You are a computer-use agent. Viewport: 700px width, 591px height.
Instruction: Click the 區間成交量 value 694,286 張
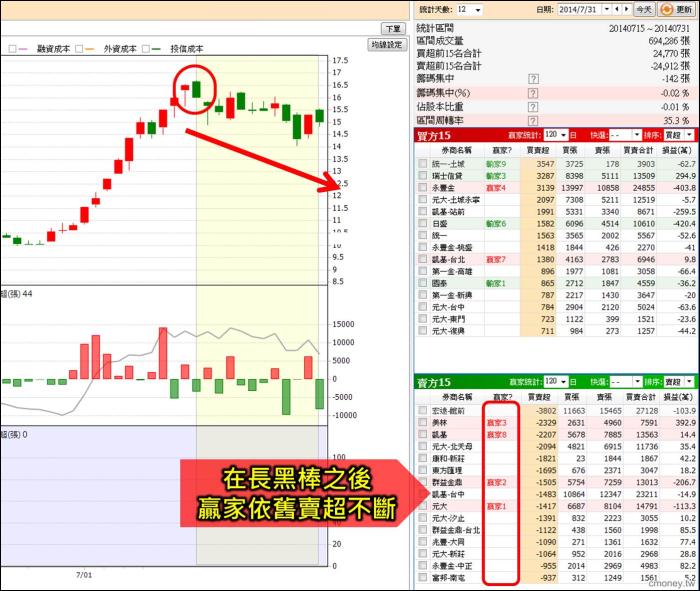669,41
